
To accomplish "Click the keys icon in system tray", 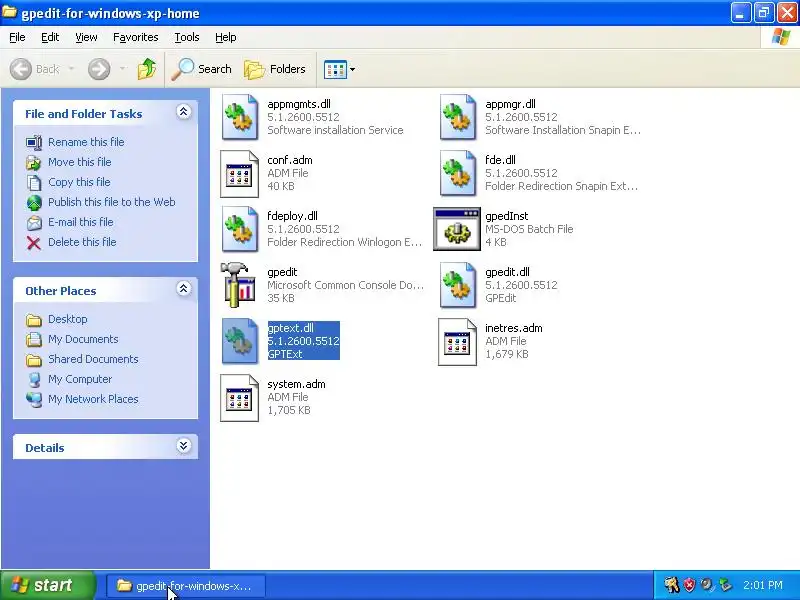I will pos(671,585).
